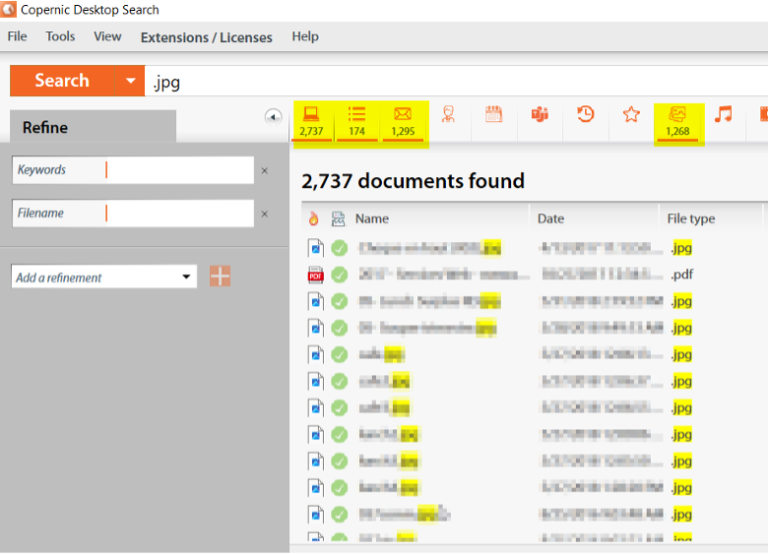Open the Tools menu
This screenshot has height=554, width=768.
click(60, 37)
